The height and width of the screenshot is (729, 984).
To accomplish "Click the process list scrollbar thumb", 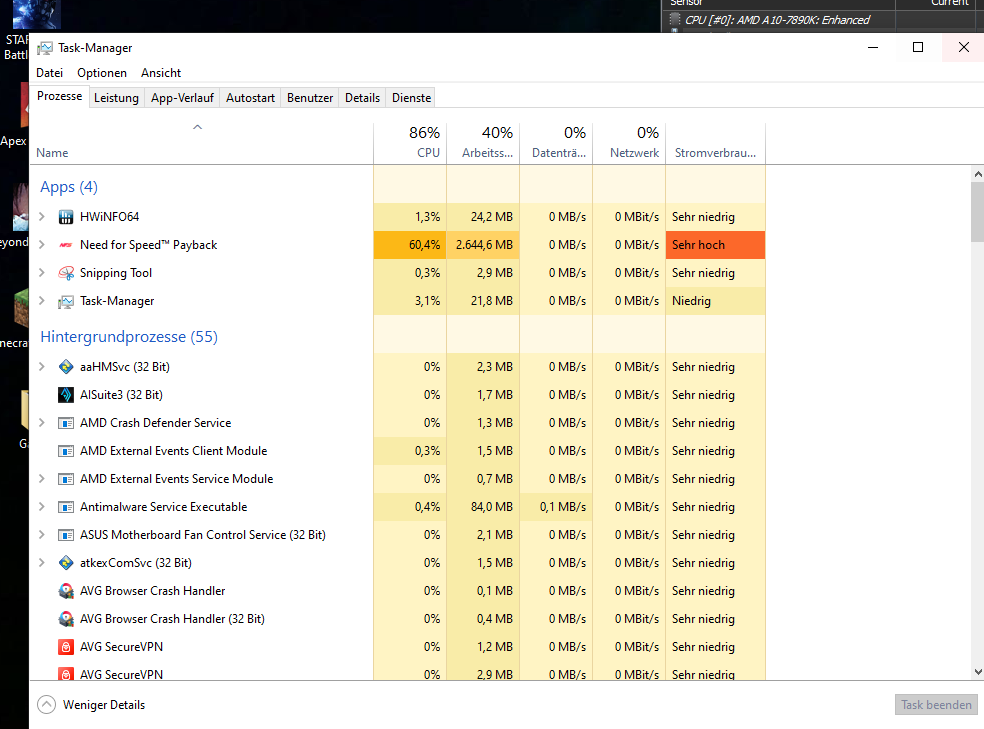I will pyautogui.click(x=978, y=212).
